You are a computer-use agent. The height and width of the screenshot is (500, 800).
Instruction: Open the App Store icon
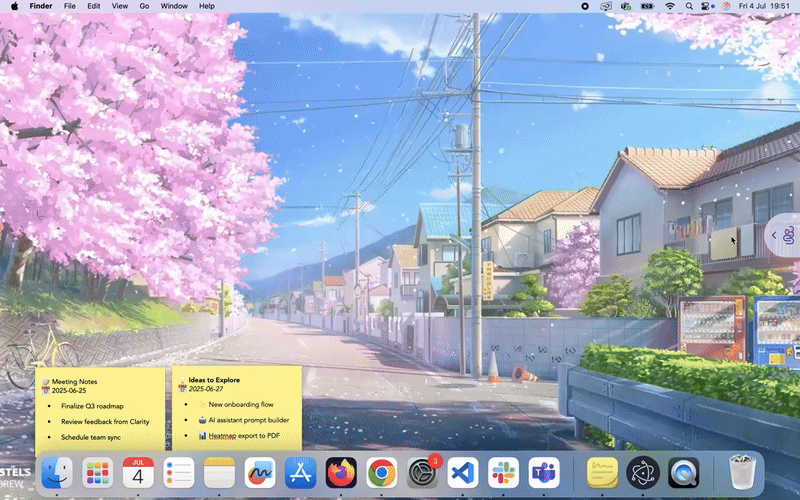coord(300,472)
